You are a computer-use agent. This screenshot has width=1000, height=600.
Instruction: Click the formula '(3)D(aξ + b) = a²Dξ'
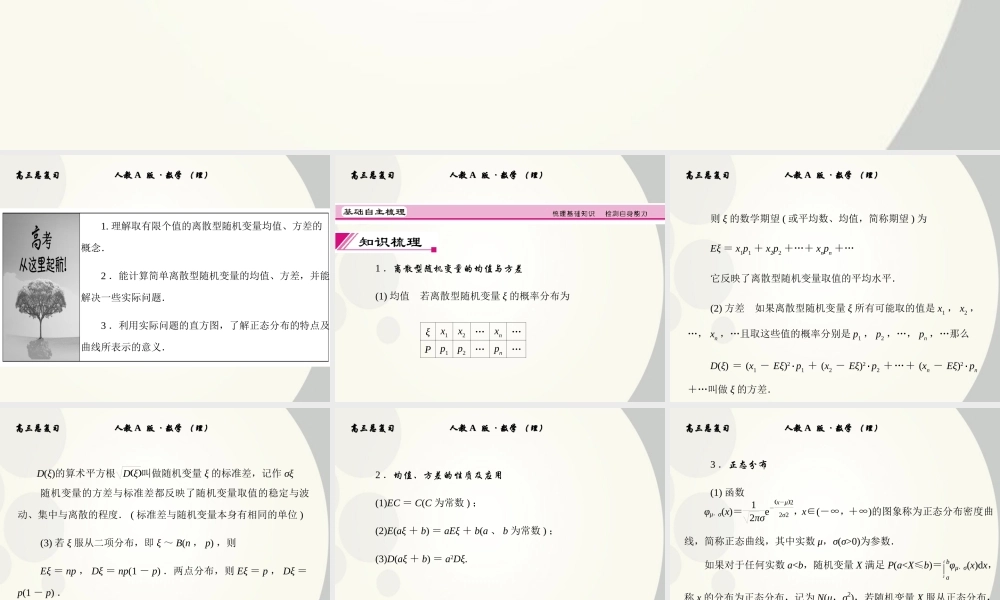click(x=422, y=559)
